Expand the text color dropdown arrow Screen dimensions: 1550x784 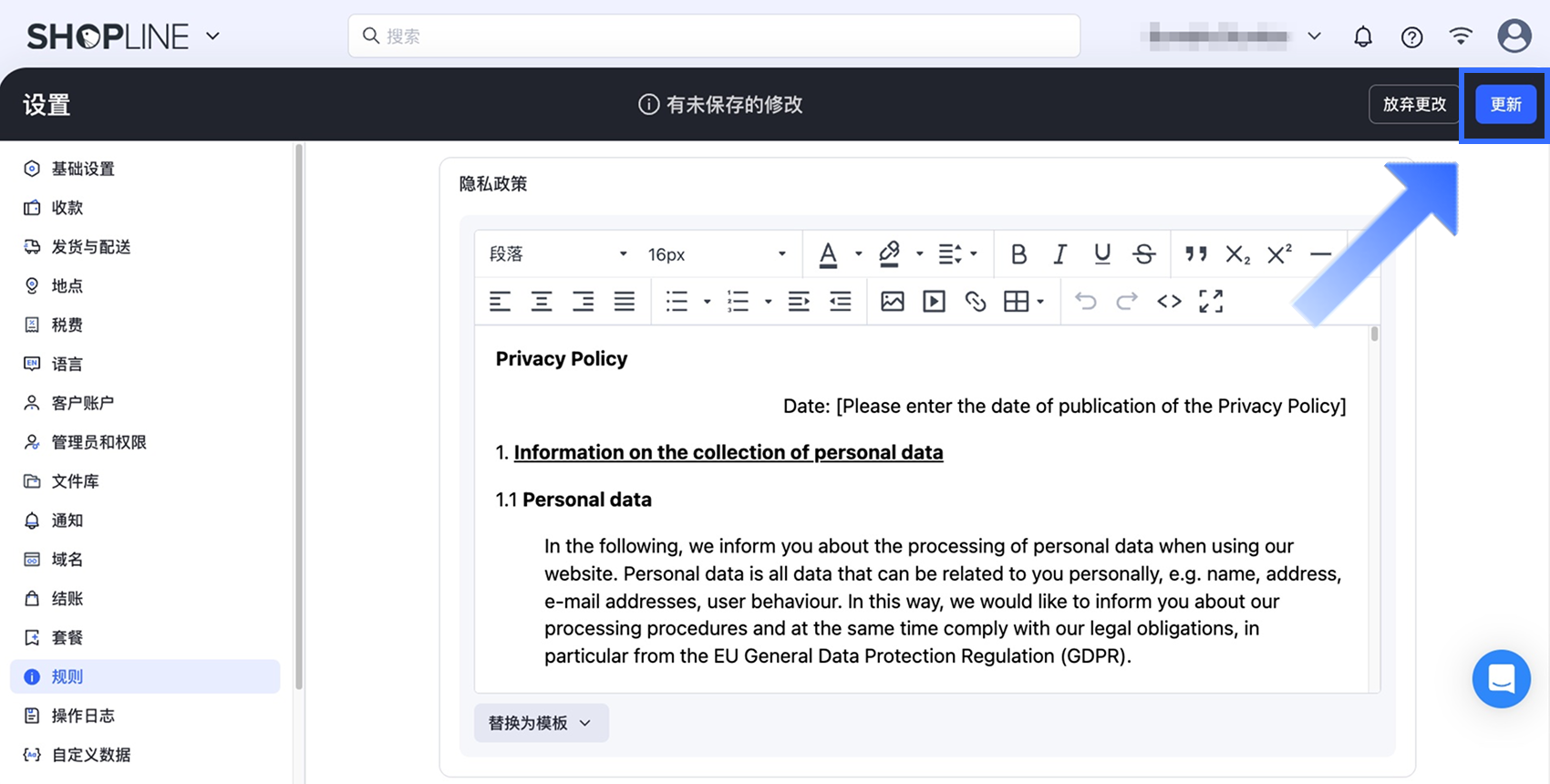(x=858, y=254)
